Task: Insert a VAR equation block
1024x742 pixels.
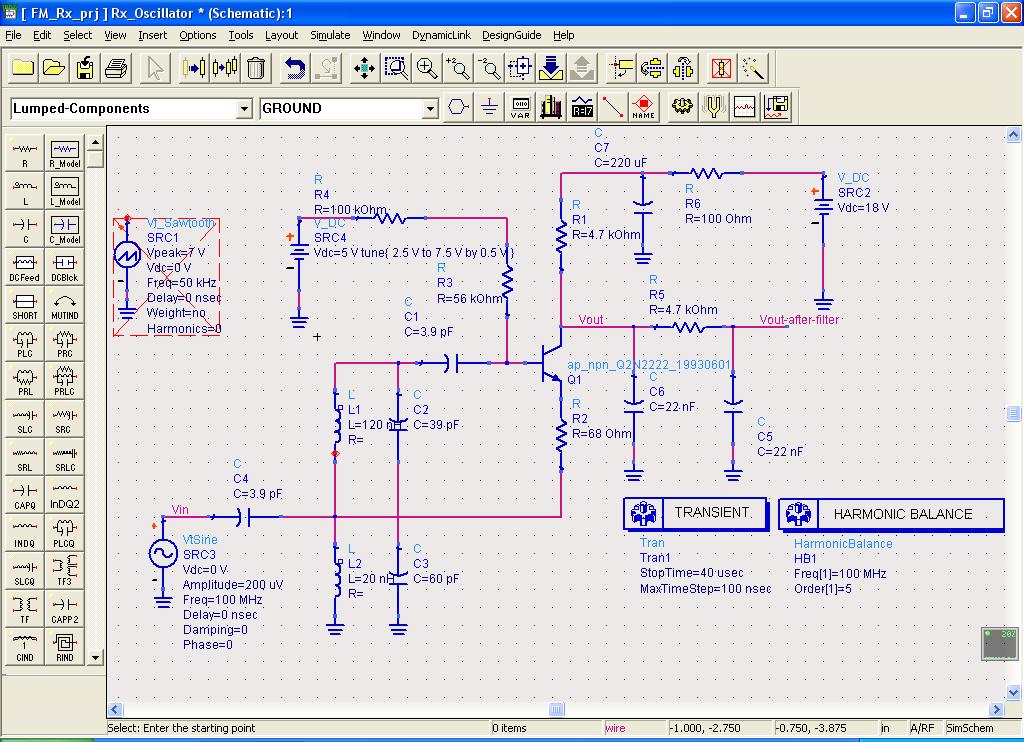Action: pos(520,106)
